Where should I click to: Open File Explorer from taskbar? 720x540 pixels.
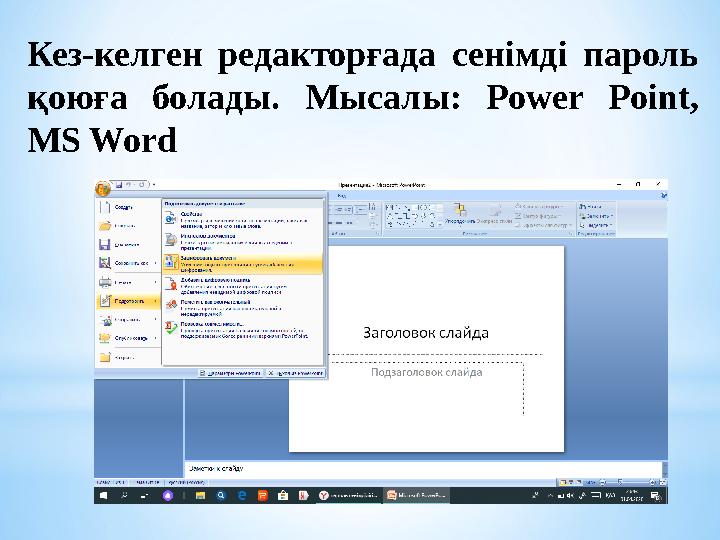point(200,495)
